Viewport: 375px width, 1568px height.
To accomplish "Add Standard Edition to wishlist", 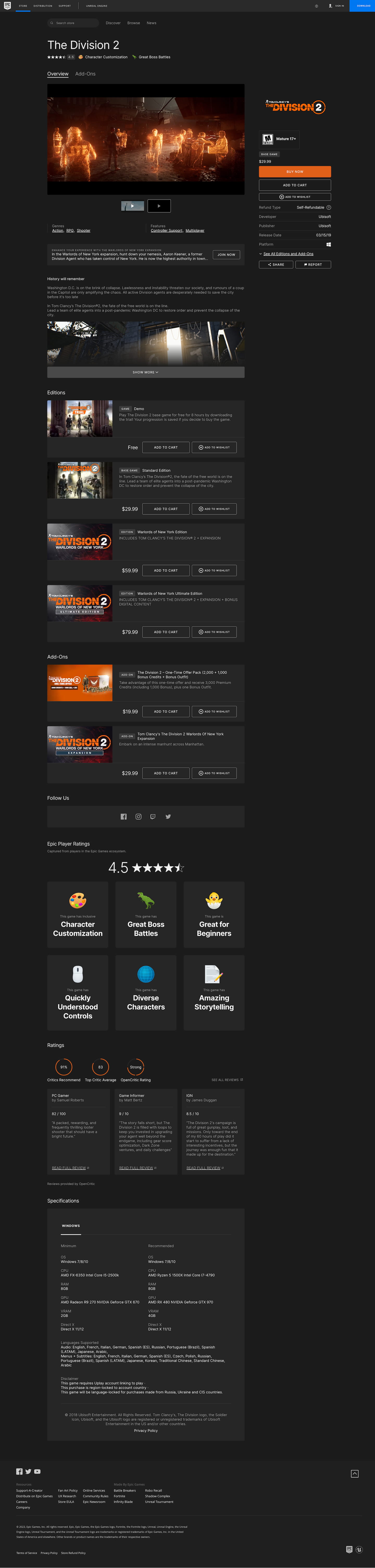I will pos(214,509).
